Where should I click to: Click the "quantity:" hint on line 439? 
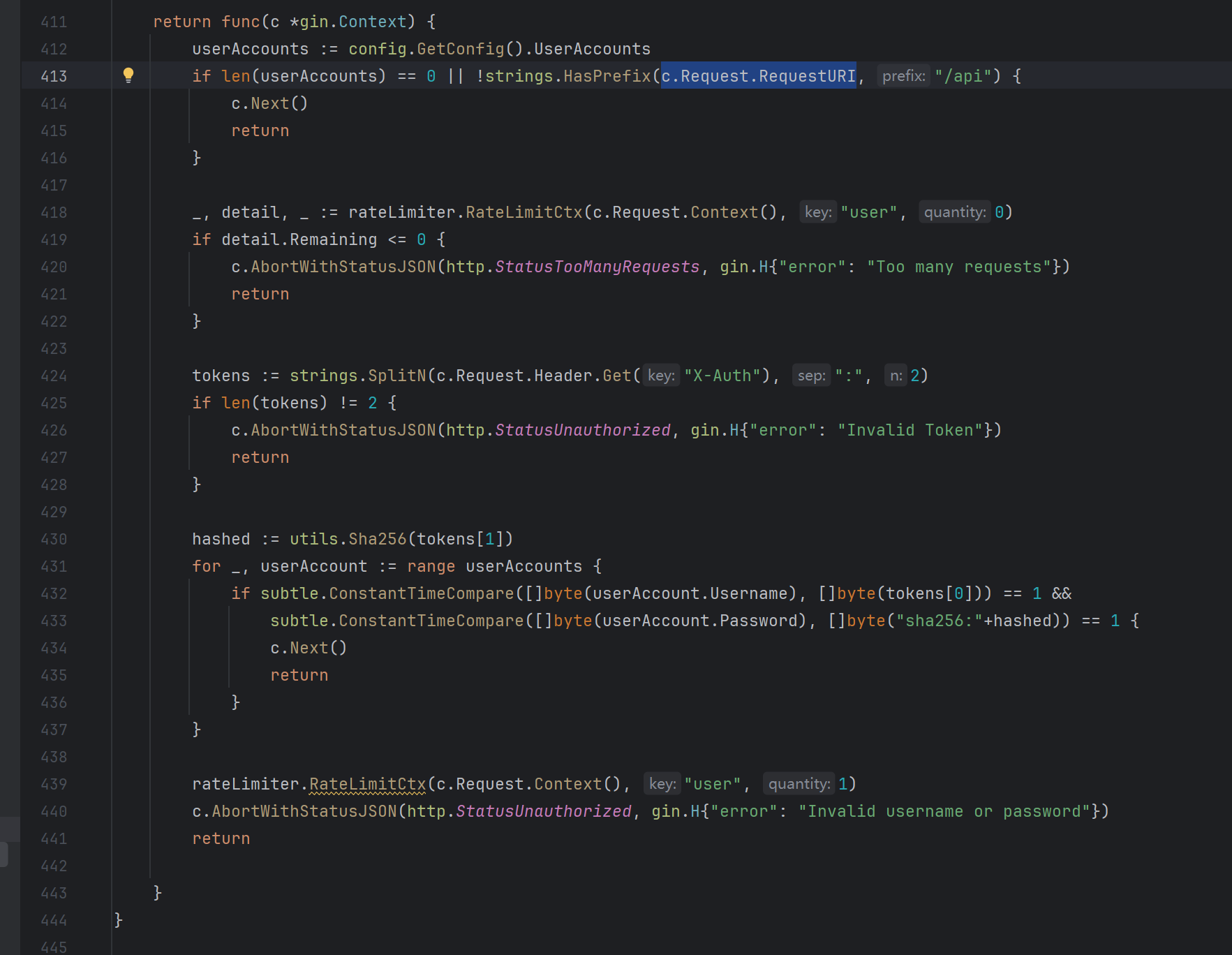[799, 784]
